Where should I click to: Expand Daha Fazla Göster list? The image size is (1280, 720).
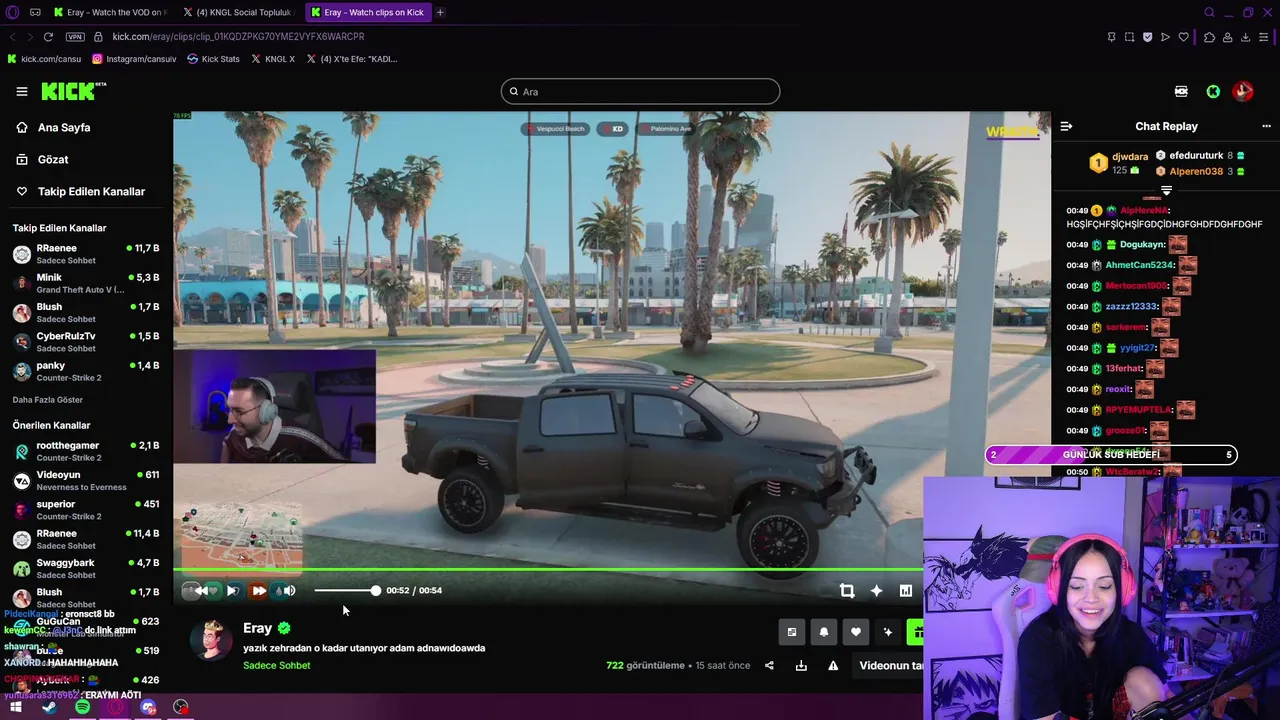pos(47,400)
